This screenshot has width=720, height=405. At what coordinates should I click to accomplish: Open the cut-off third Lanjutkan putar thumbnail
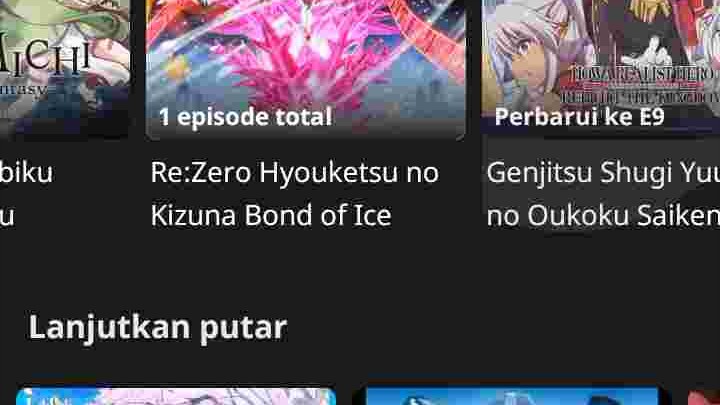(x=704, y=397)
